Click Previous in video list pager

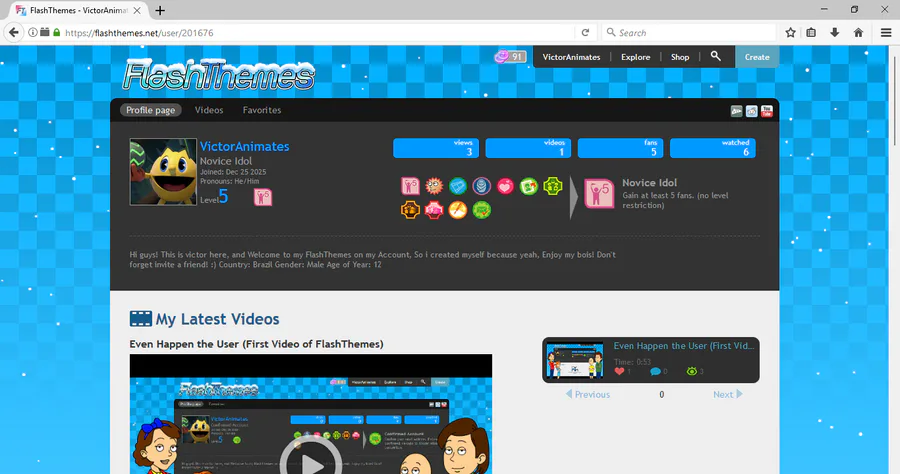(588, 394)
